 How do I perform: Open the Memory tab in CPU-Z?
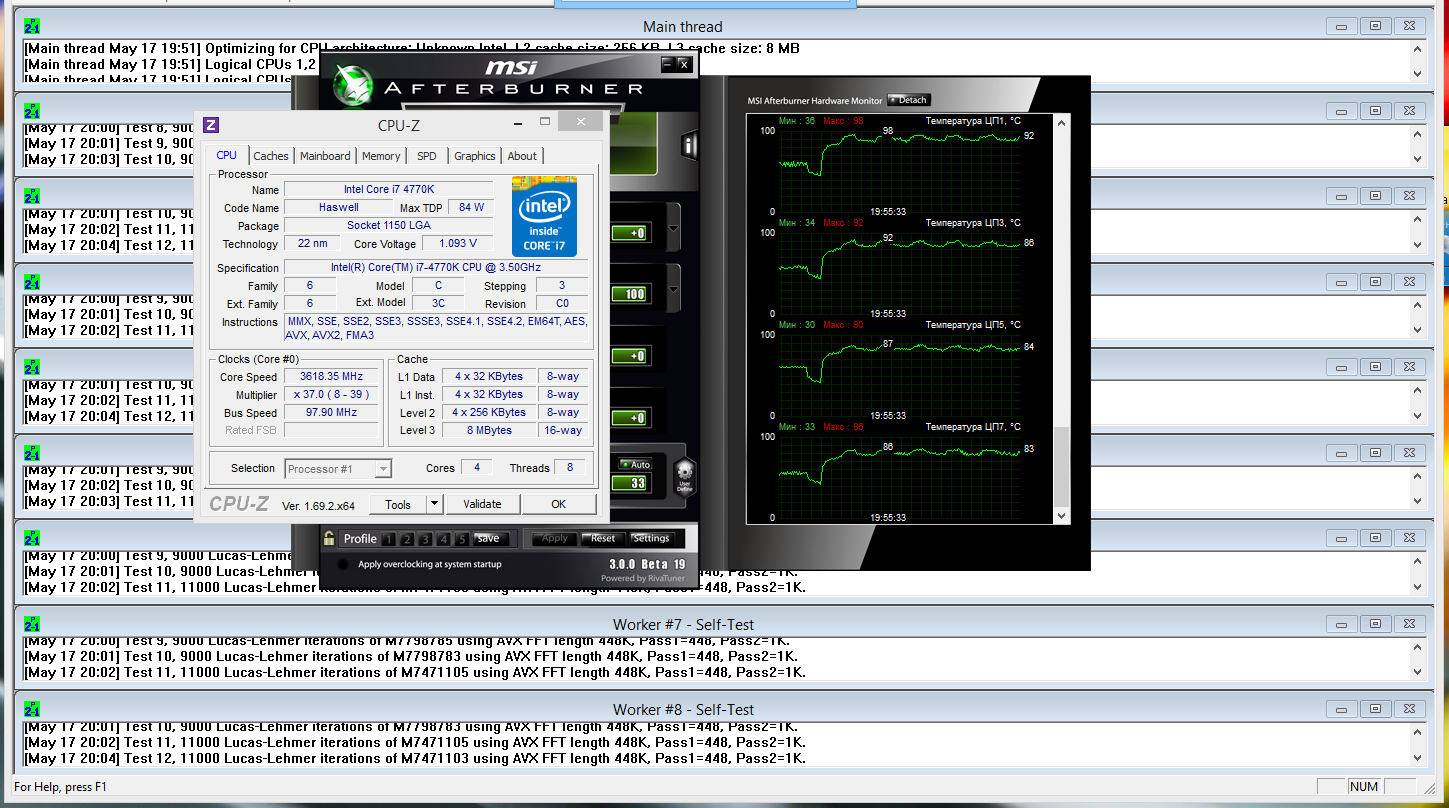coord(381,156)
